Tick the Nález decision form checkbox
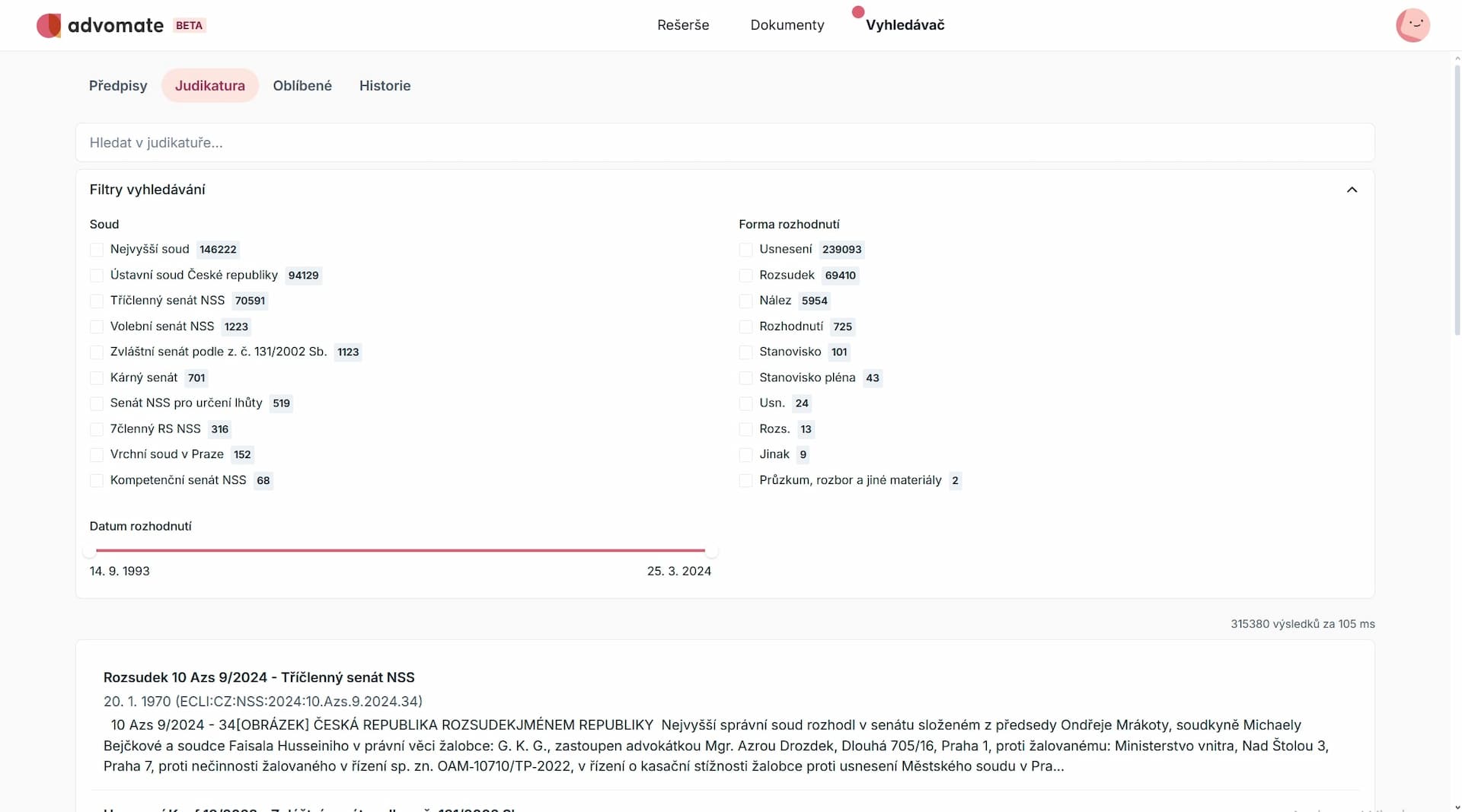 [x=745, y=301]
